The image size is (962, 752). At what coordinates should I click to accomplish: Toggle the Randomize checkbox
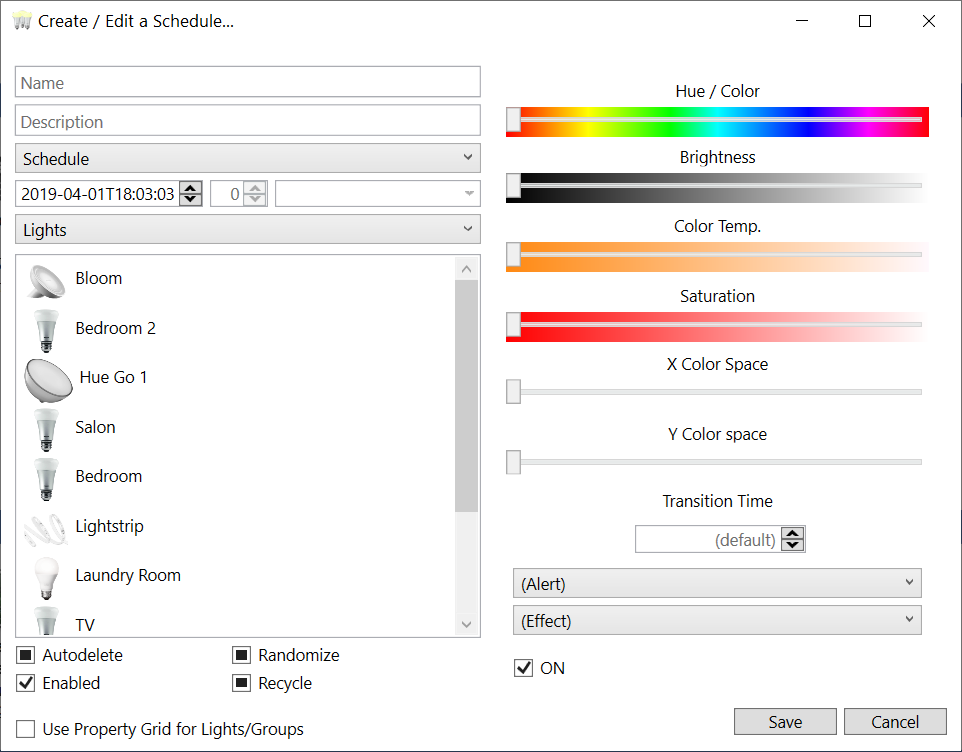tap(242, 655)
